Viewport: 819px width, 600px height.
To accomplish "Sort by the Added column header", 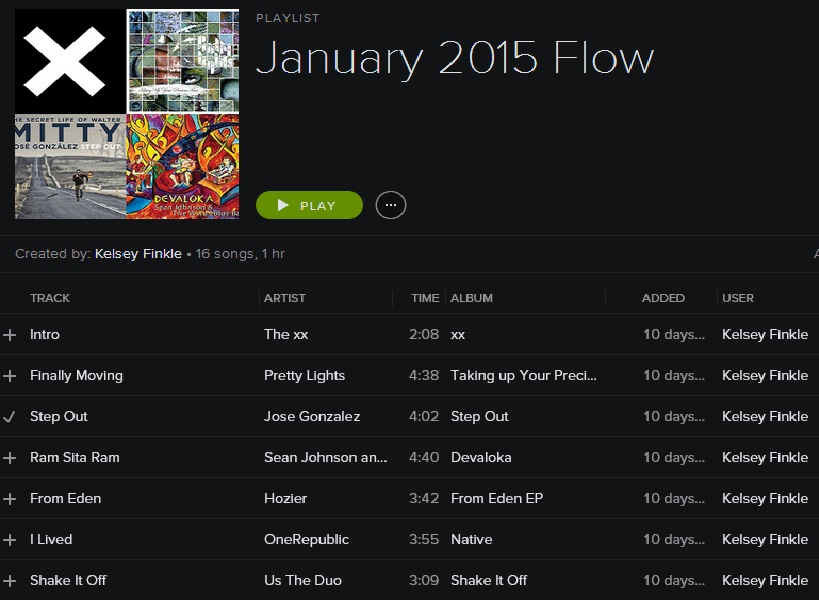I will coord(663,298).
